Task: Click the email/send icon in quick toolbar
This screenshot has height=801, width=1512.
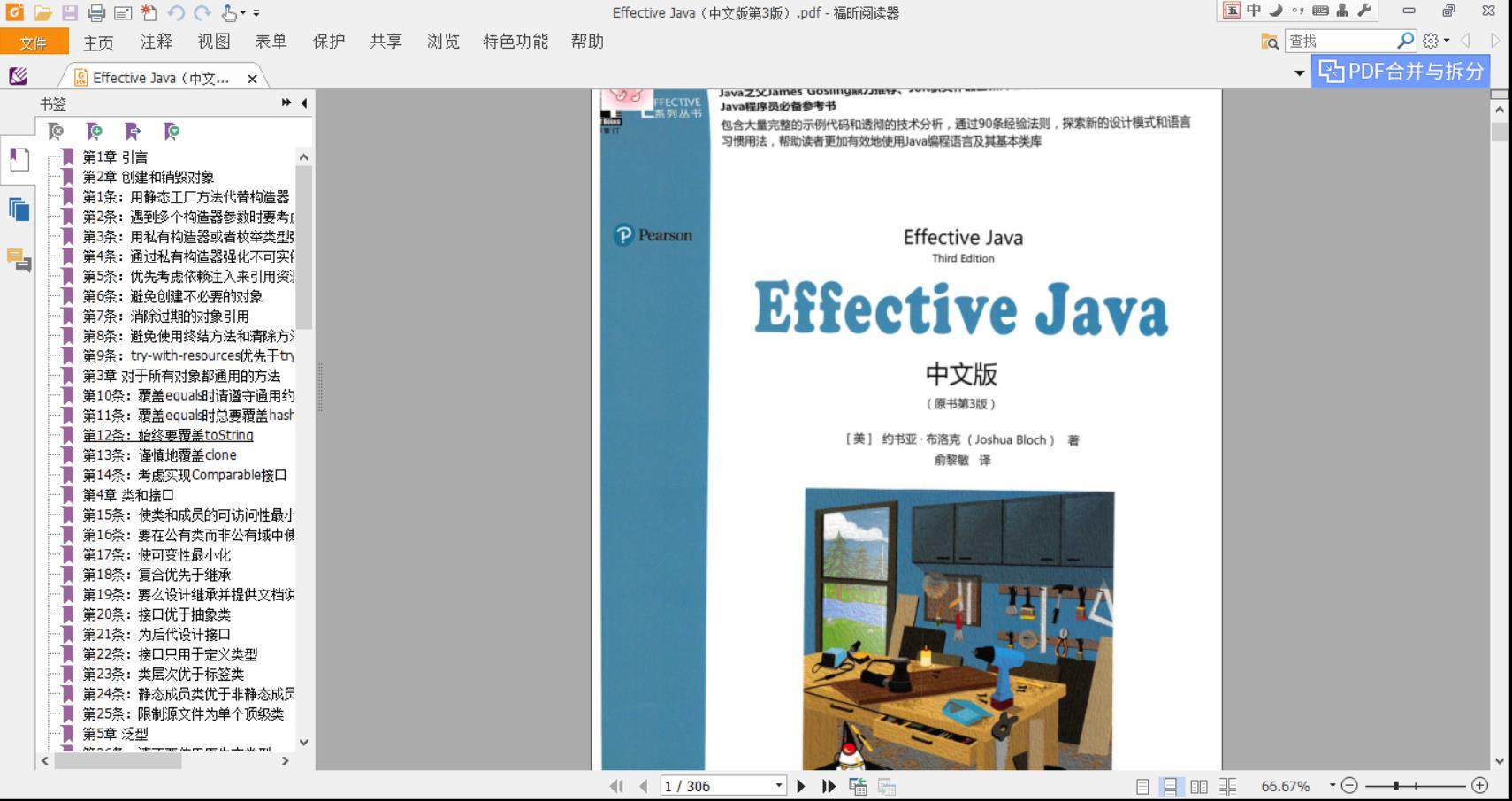Action: pyautogui.click(x=123, y=12)
